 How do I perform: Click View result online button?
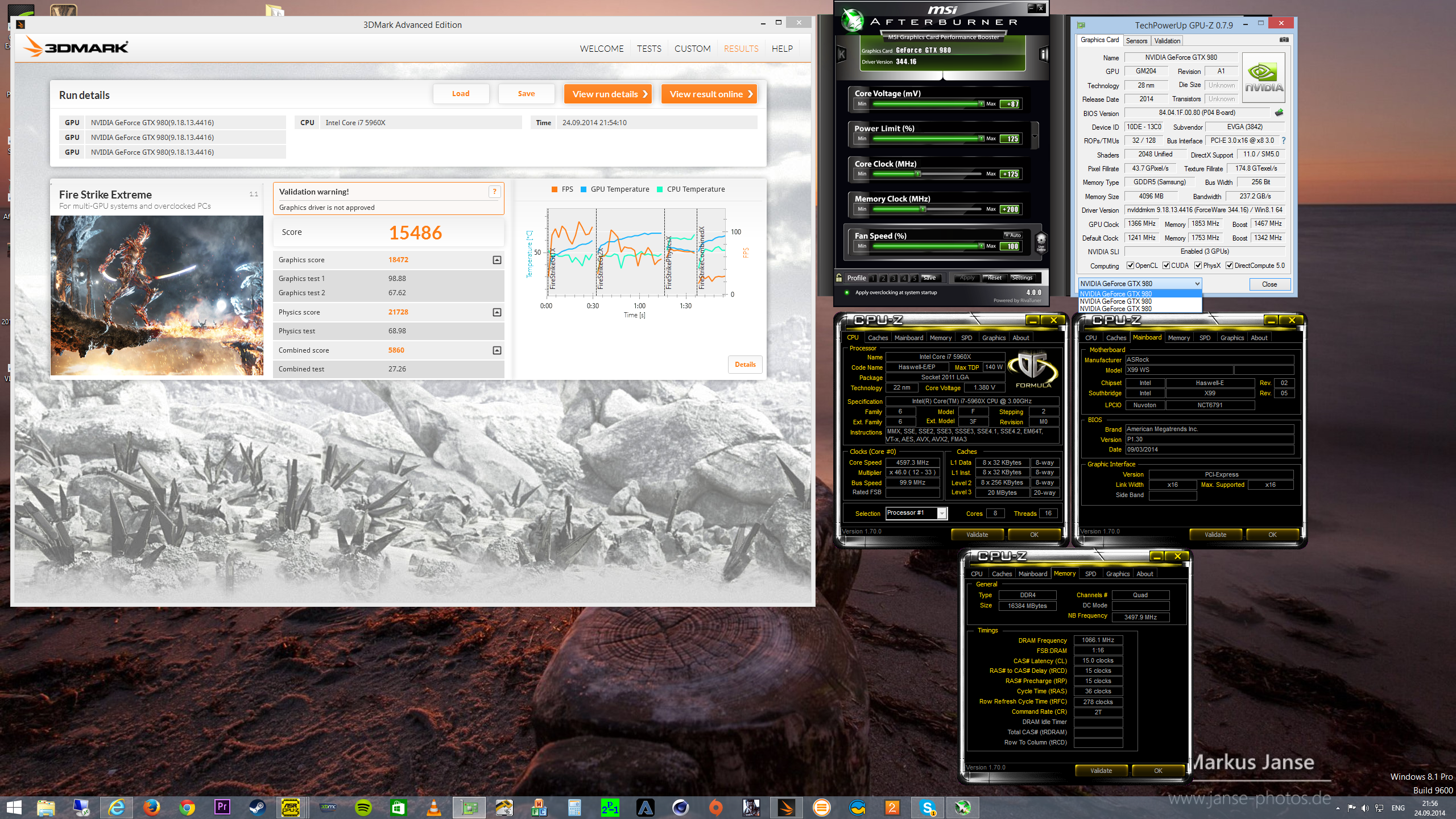click(709, 94)
